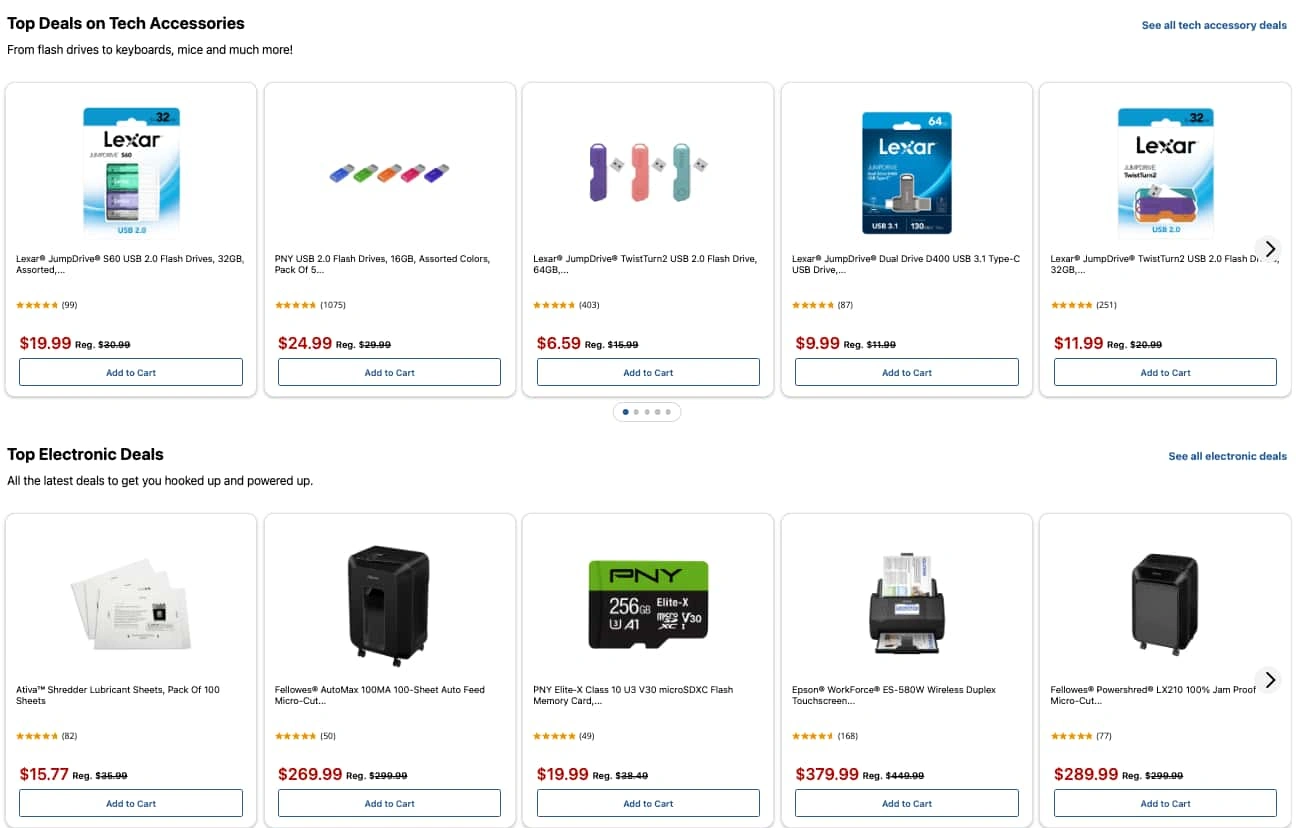The height and width of the screenshot is (828, 1296).
Task: Open star ratings for Epson WorkForce ES-580W
Action: pos(813,736)
